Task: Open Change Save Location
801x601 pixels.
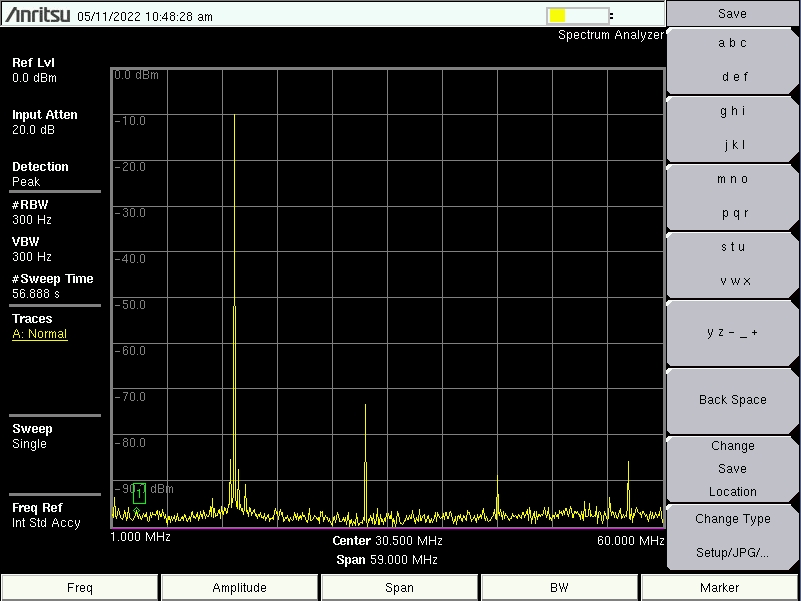Action: (x=733, y=468)
